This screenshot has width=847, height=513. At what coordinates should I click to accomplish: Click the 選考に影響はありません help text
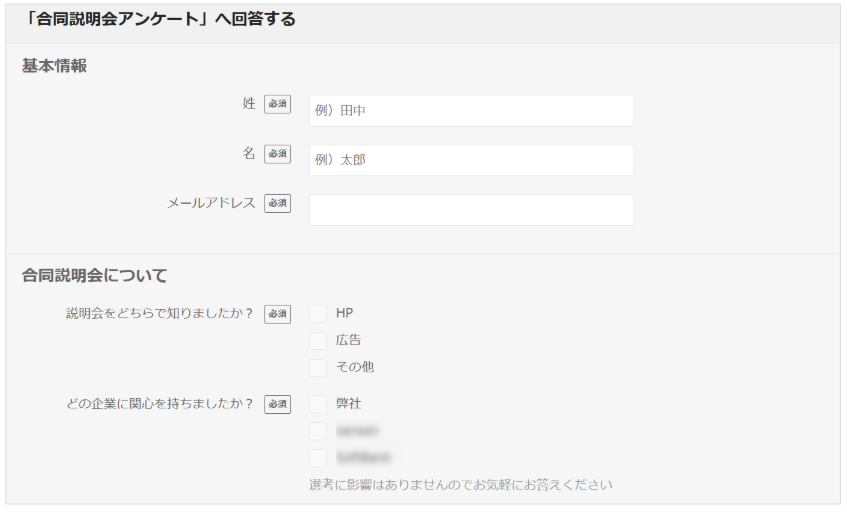pyautogui.click(x=460, y=486)
